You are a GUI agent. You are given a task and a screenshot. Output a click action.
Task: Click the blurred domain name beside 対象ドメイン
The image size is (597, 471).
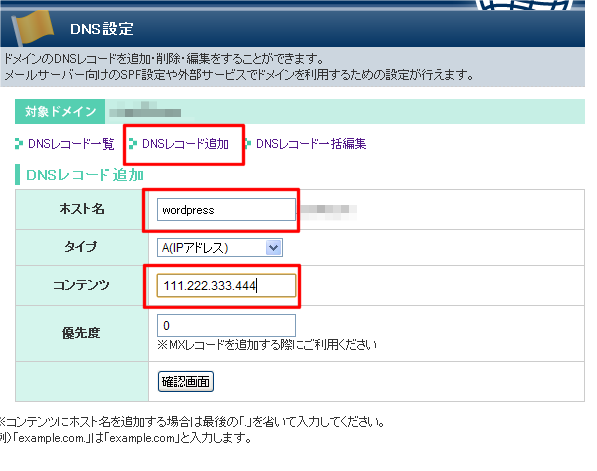click(x=145, y=110)
